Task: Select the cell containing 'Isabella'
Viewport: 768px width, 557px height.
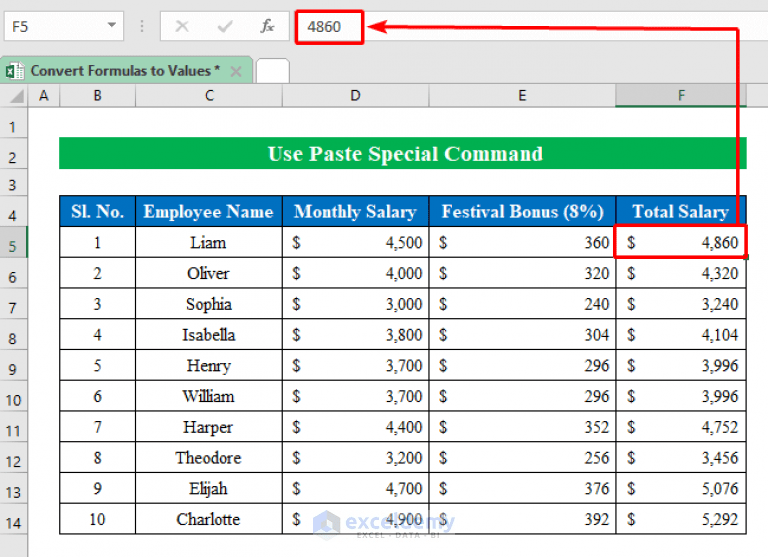Action: [209, 335]
